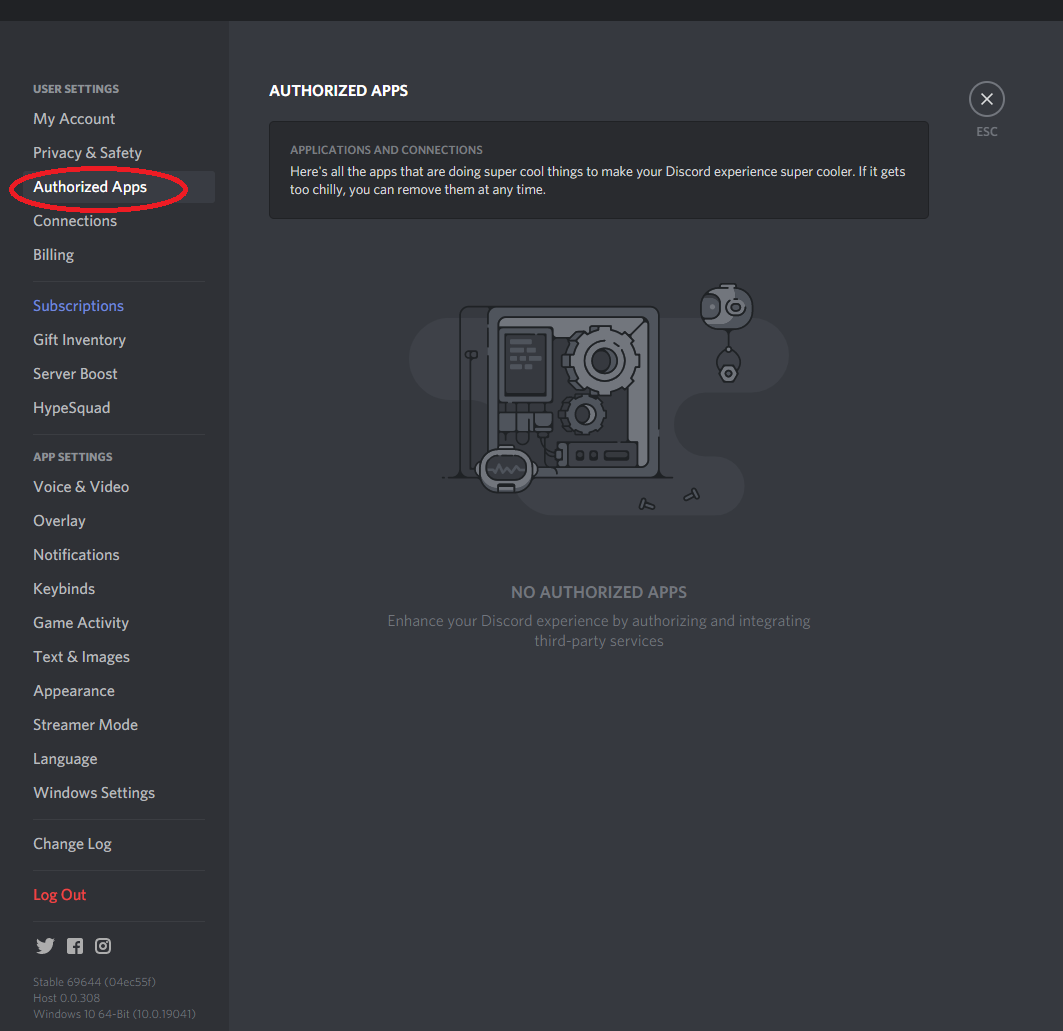Click the Twitter bird icon
Image resolution: width=1063 pixels, height=1031 pixels.
click(45, 946)
